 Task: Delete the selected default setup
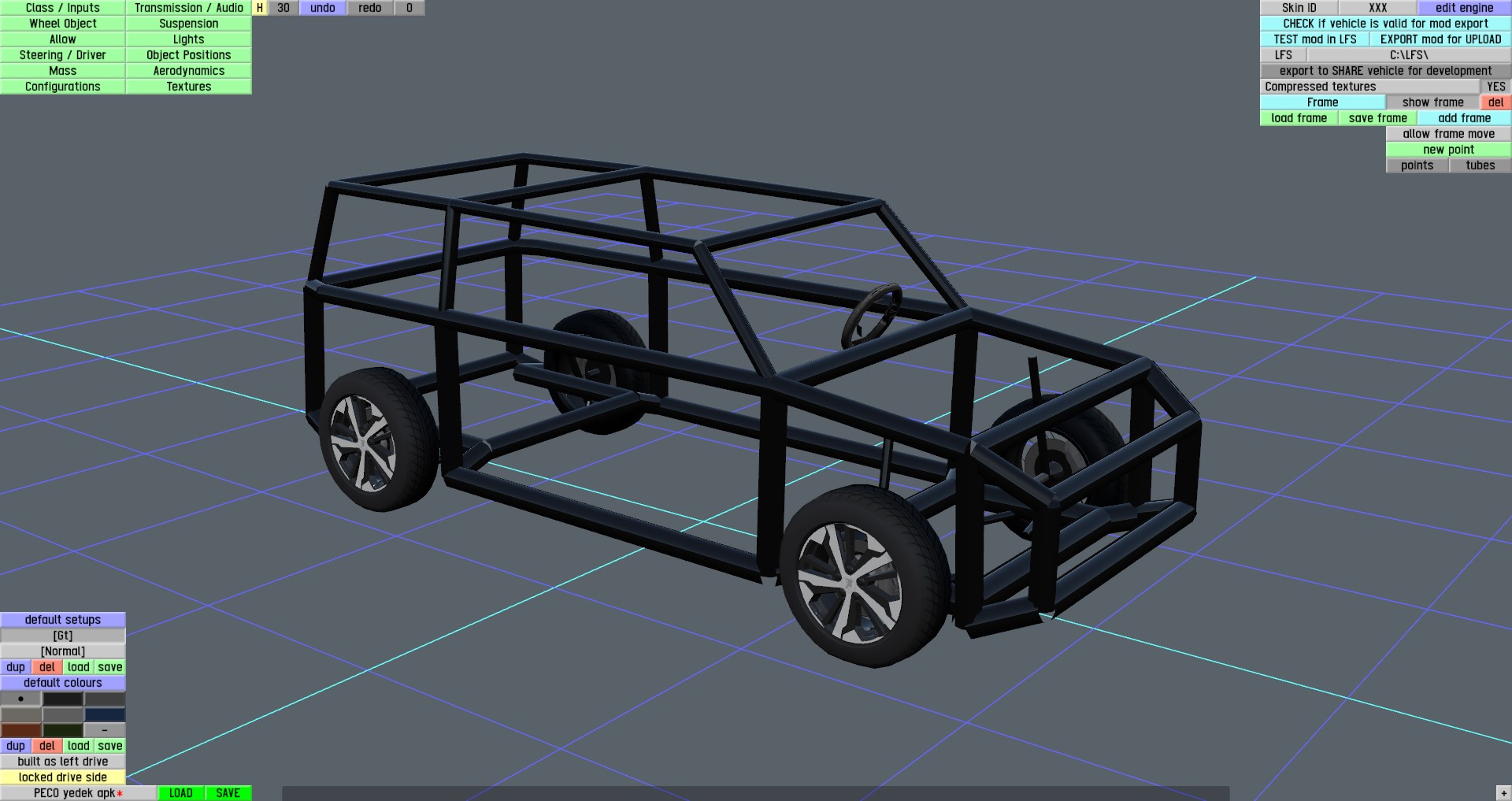pos(47,667)
